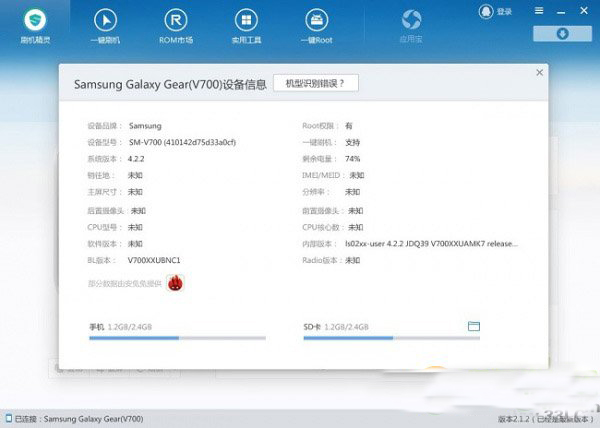Close the device info dialog

pyautogui.click(x=540, y=73)
